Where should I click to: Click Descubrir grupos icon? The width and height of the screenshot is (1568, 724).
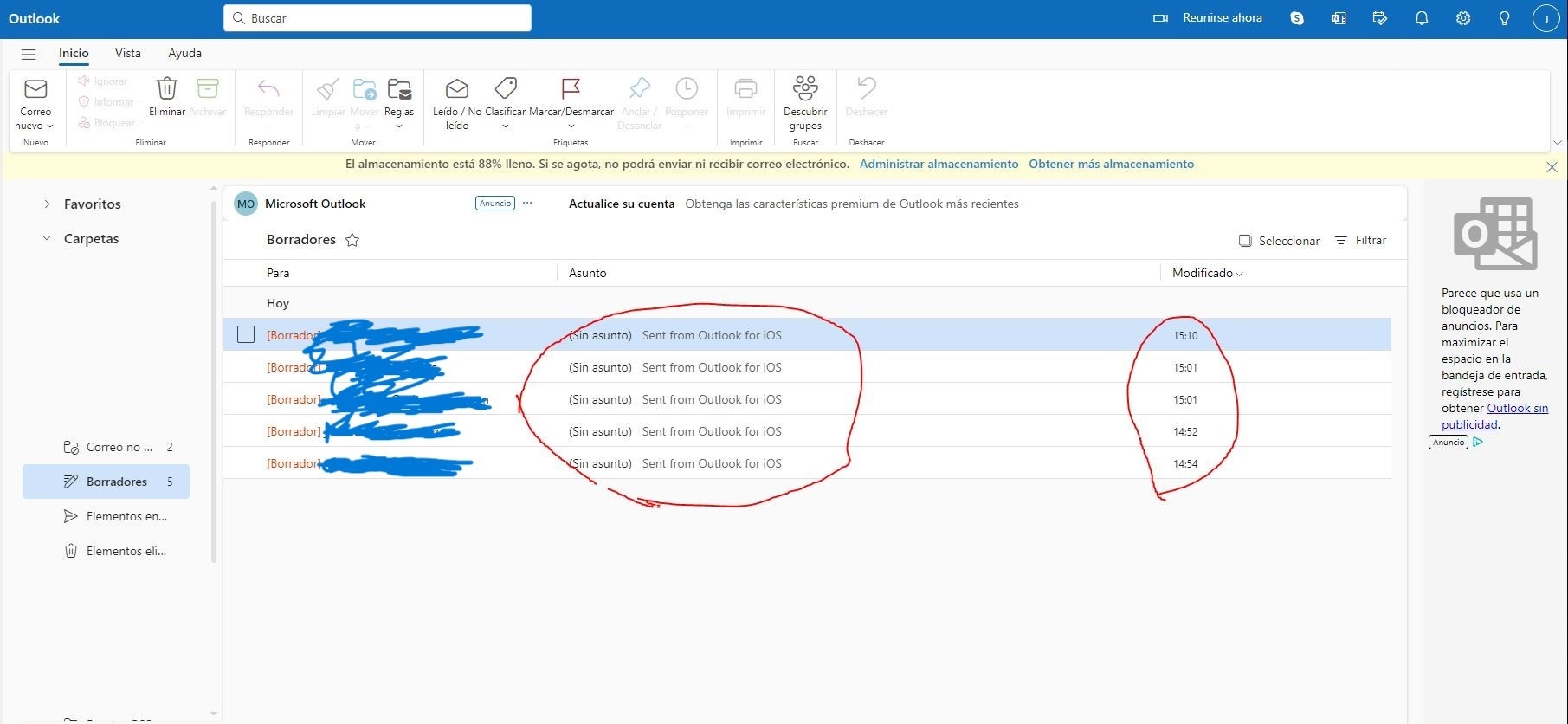pos(805,88)
